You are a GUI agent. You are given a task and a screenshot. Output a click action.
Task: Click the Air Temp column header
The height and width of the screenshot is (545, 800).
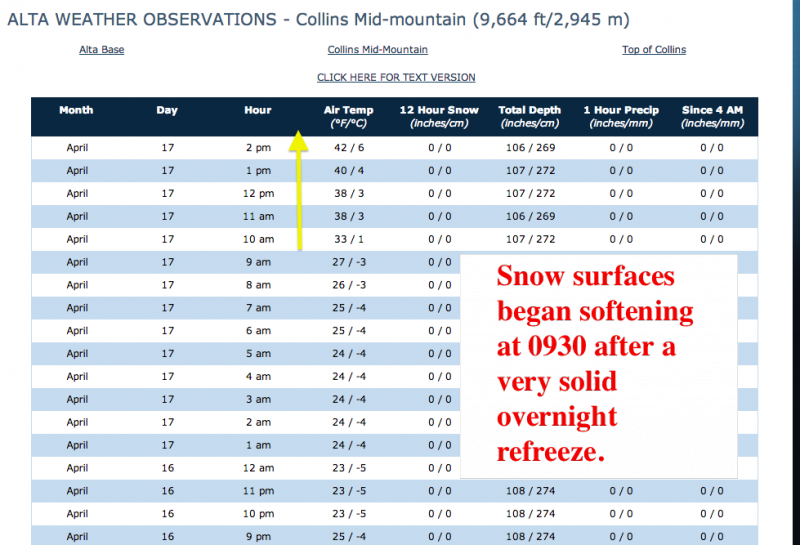[x=348, y=116]
